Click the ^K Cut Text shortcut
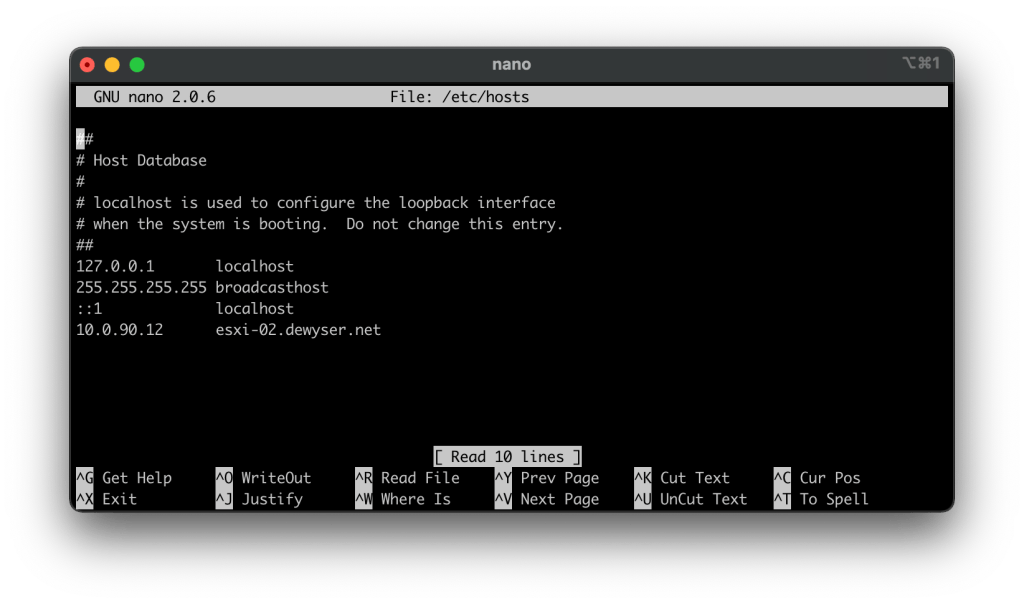Image resolution: width=1024 pixels, height=604 pixels. click(x=682, y=478)
